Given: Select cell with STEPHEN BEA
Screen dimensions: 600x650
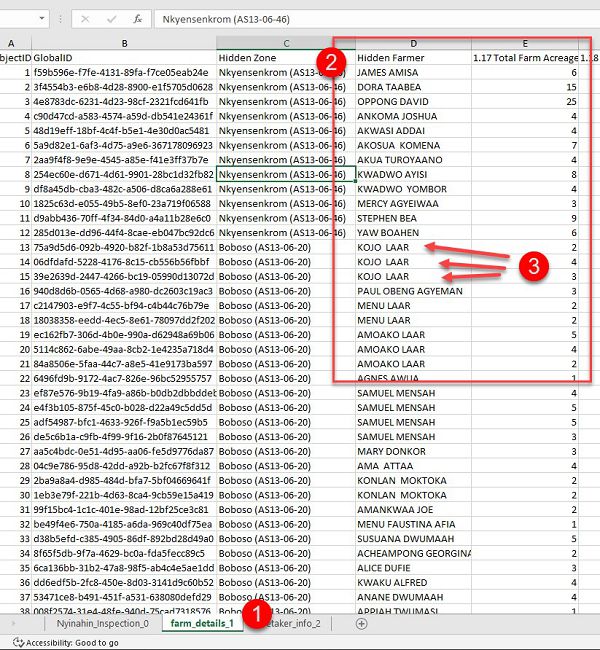Looking at the screenshot, I should click(x=413, y=218).
